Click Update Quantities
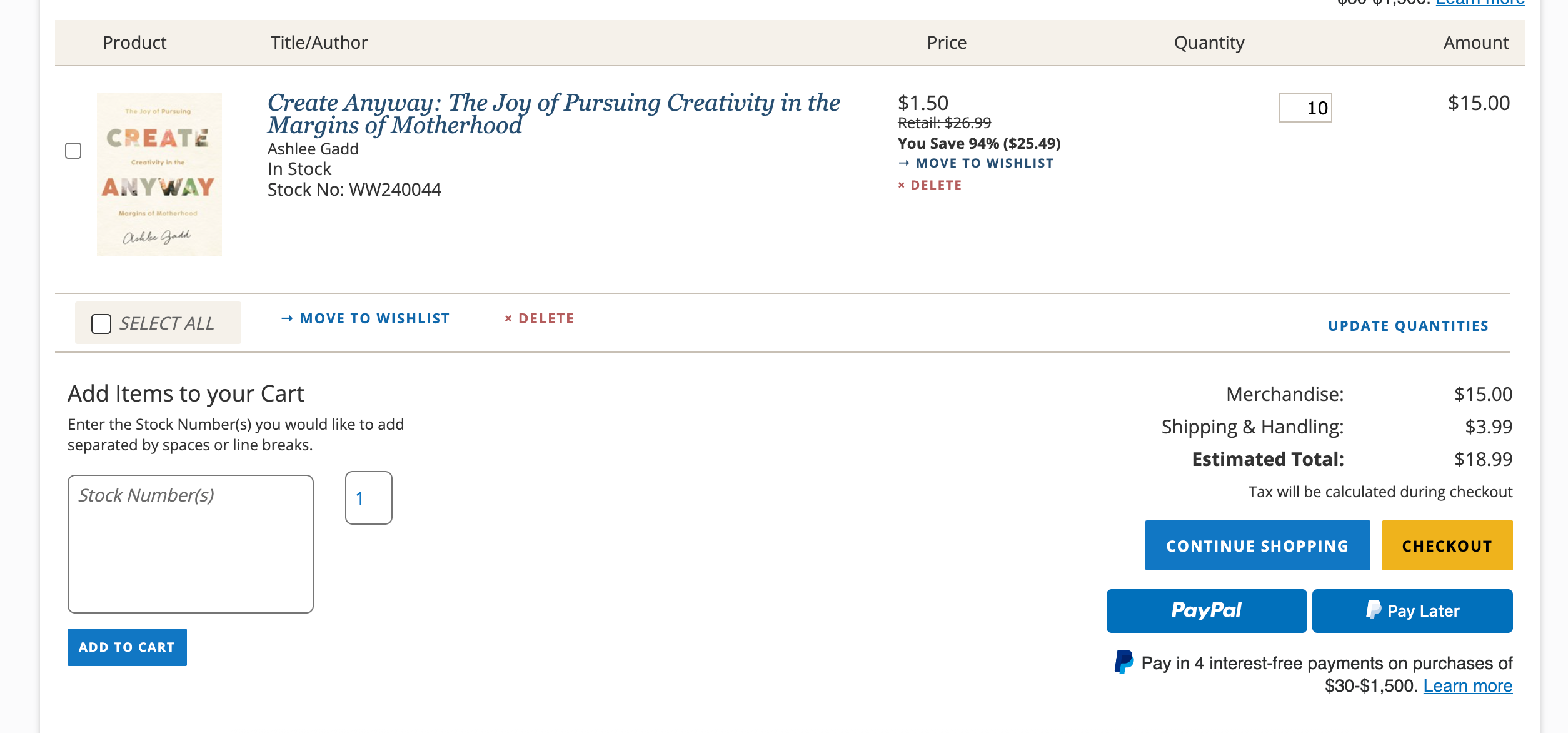Screen dimensions: 1568x733 (1408, 326)
